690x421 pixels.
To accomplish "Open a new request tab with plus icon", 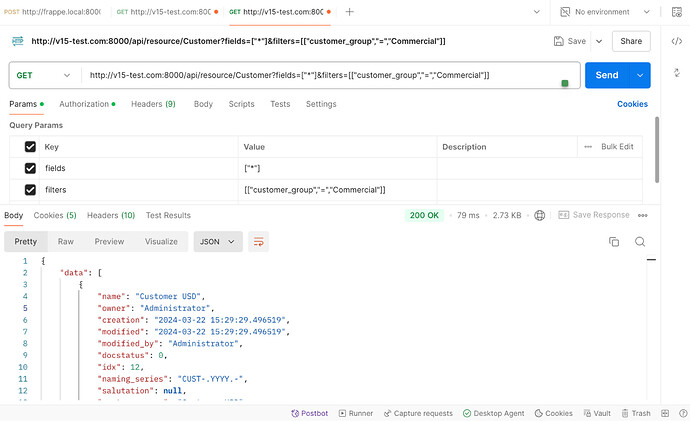I will pos(349,12).
